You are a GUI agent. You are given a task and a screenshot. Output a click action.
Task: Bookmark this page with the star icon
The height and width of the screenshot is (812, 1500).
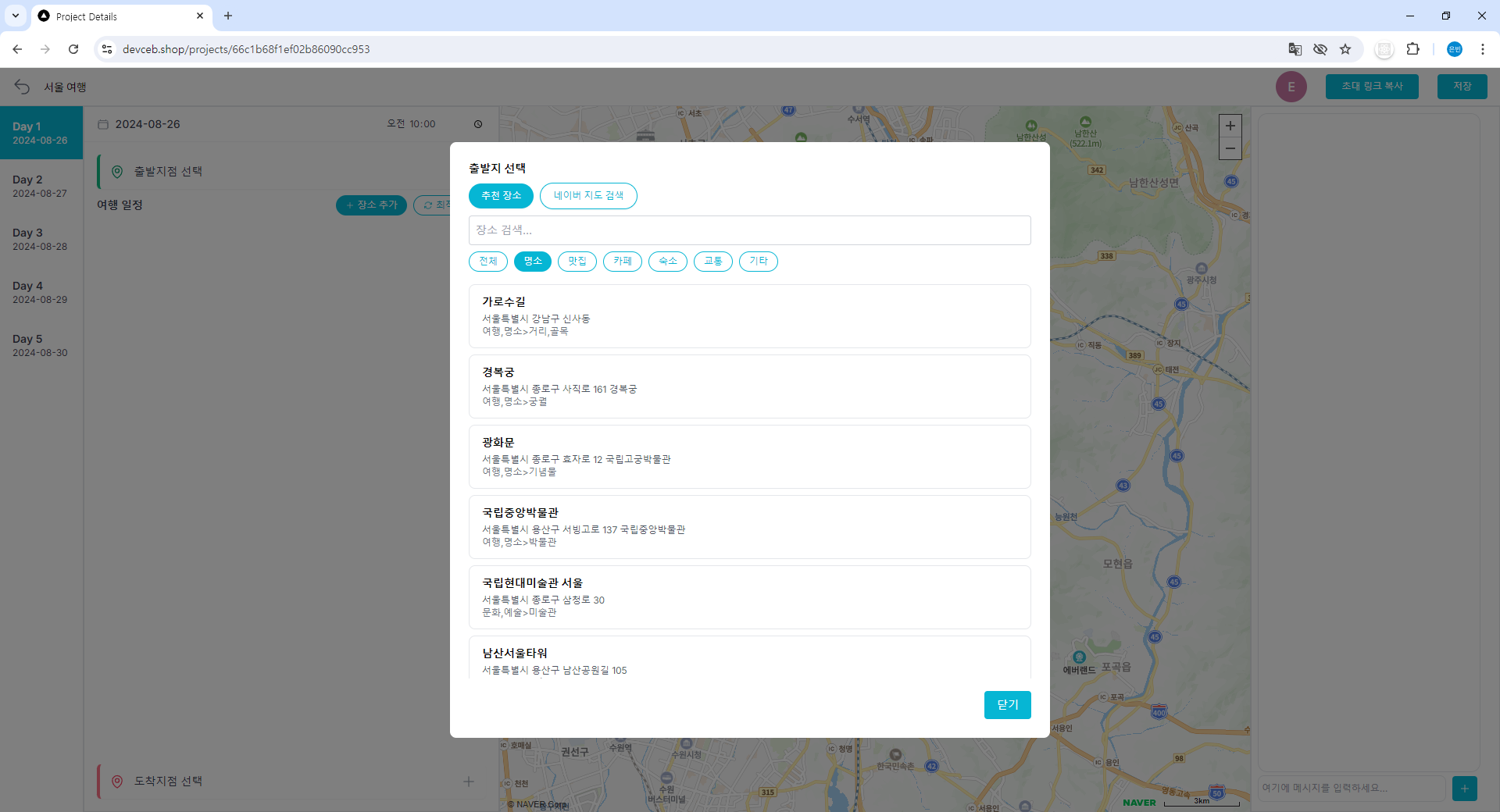pyautogui.click(x=1345, y=49)
